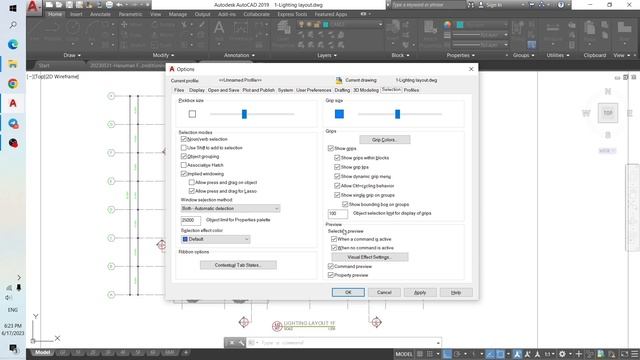Click the Match Properties color wheel icon

click(x=448, y=24)
